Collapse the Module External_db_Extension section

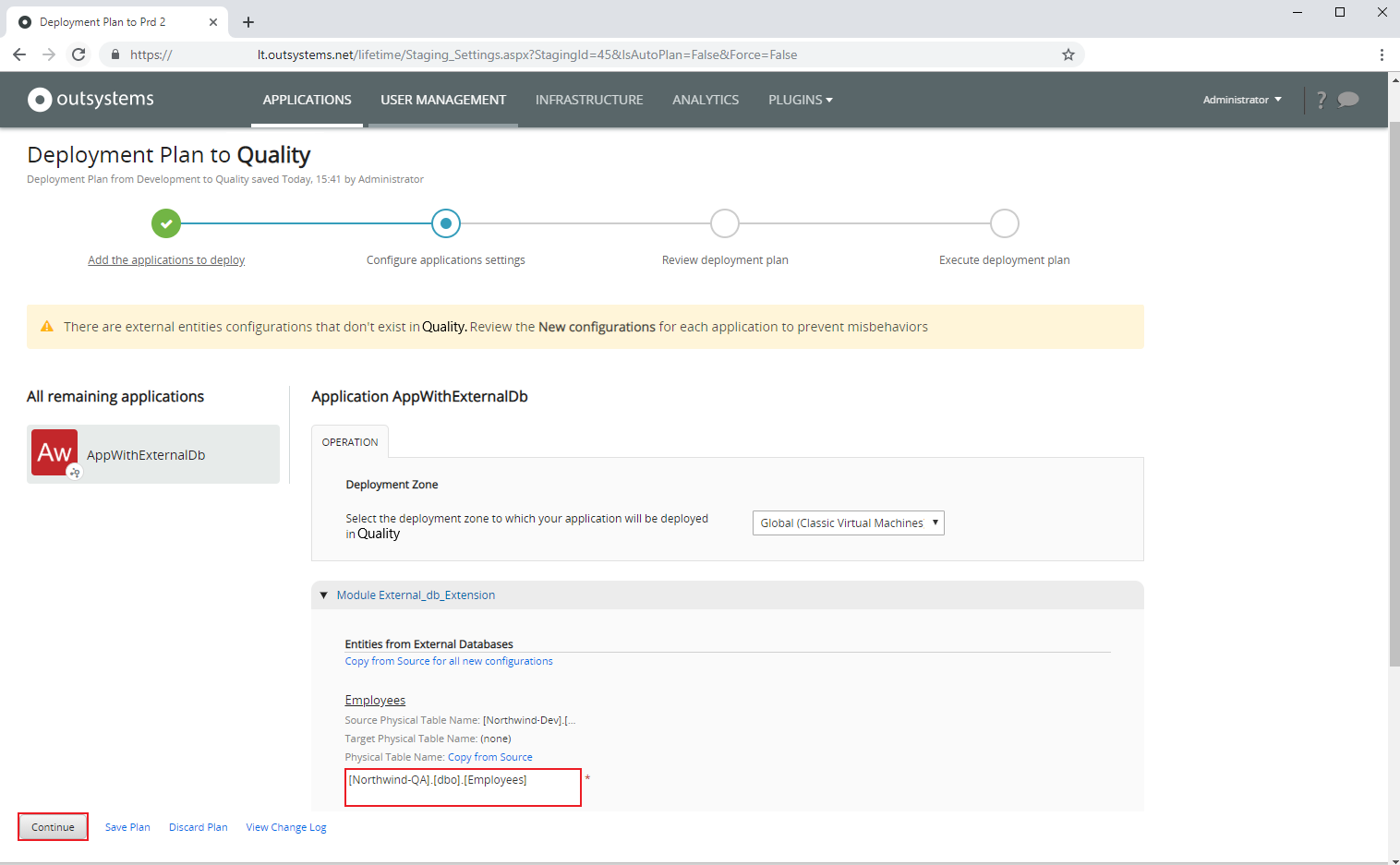tap(323, 595)
